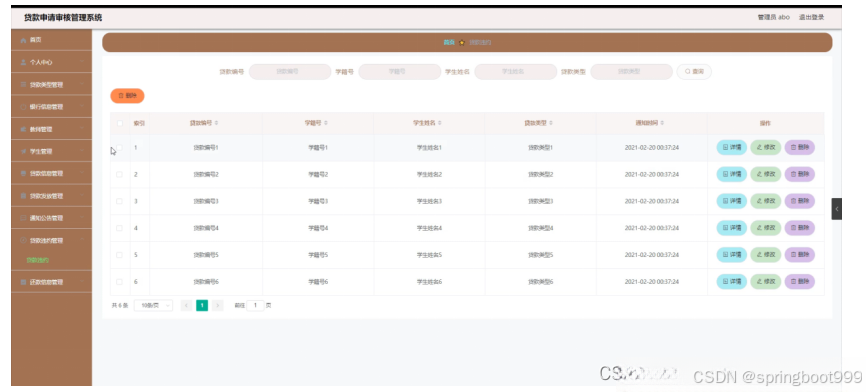
Task: Click purple 删除 for row 5
Action: tap(800, 255)
